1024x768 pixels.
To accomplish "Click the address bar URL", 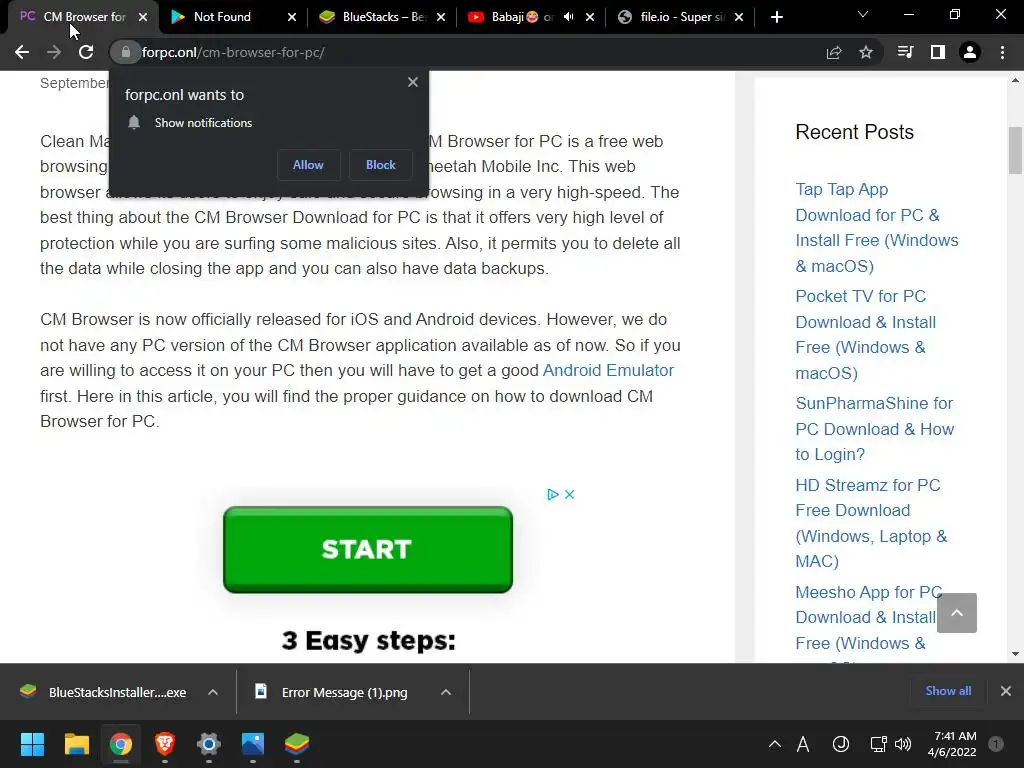I will (233, 52).
